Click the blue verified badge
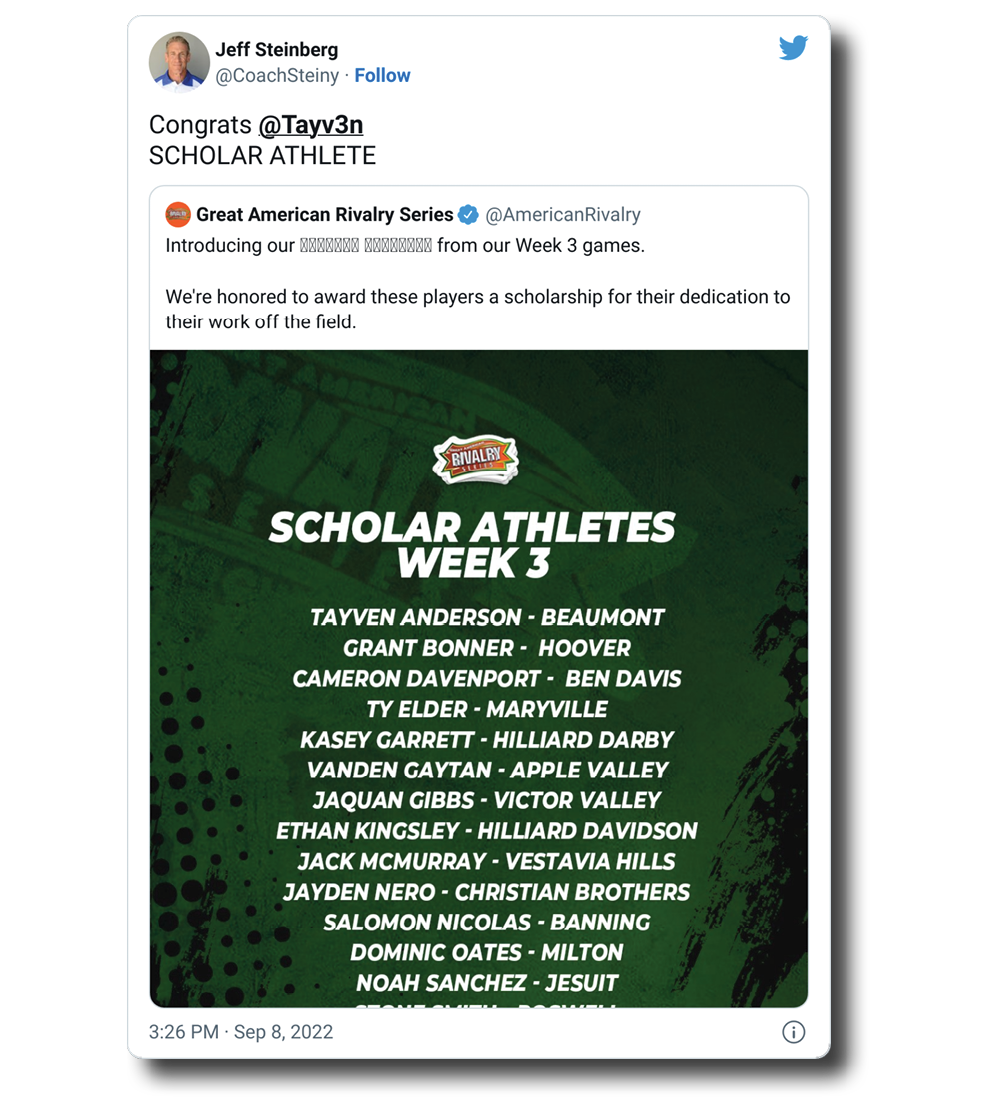 click(468, 214)
